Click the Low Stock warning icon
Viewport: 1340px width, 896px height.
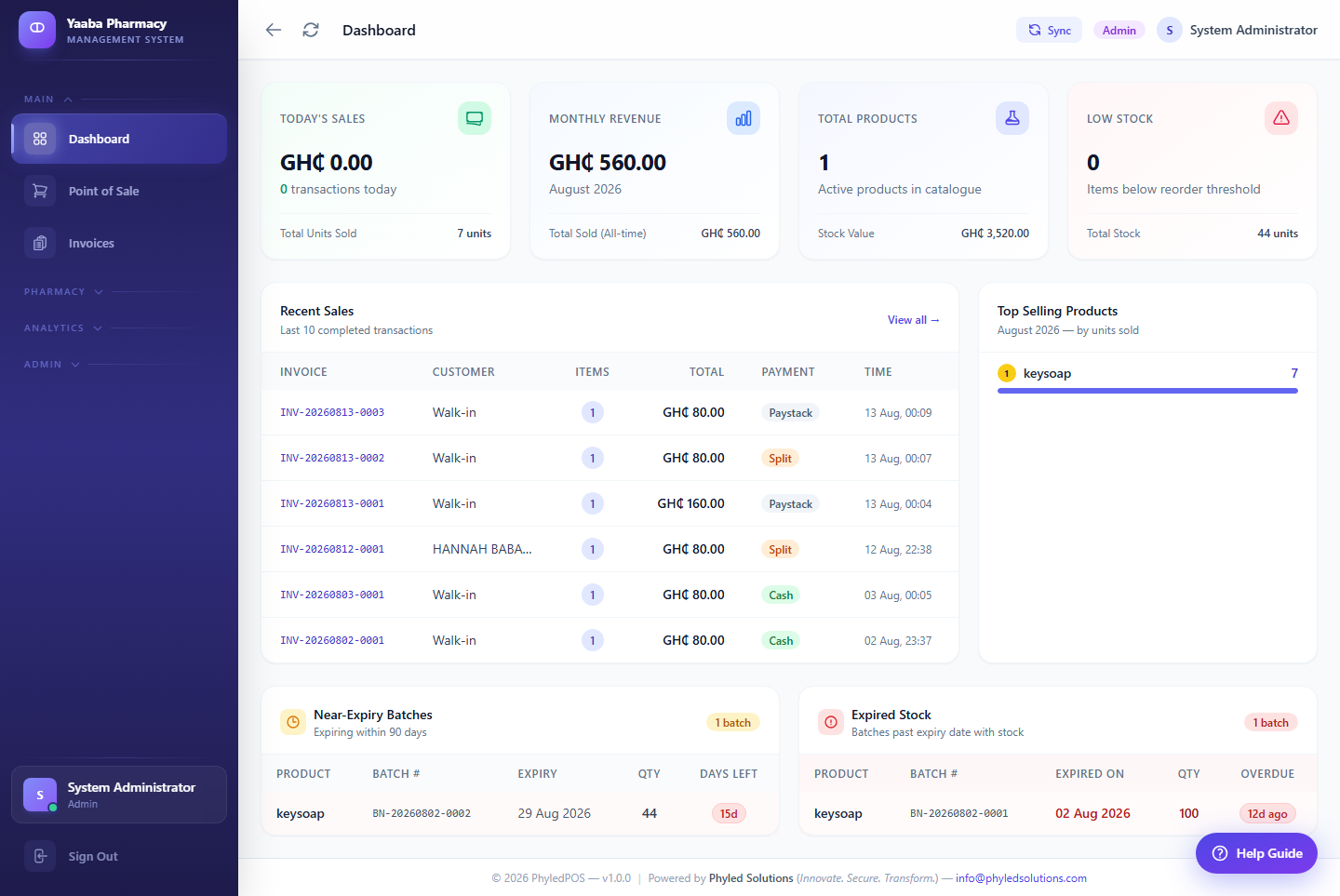coord(1281,118)
